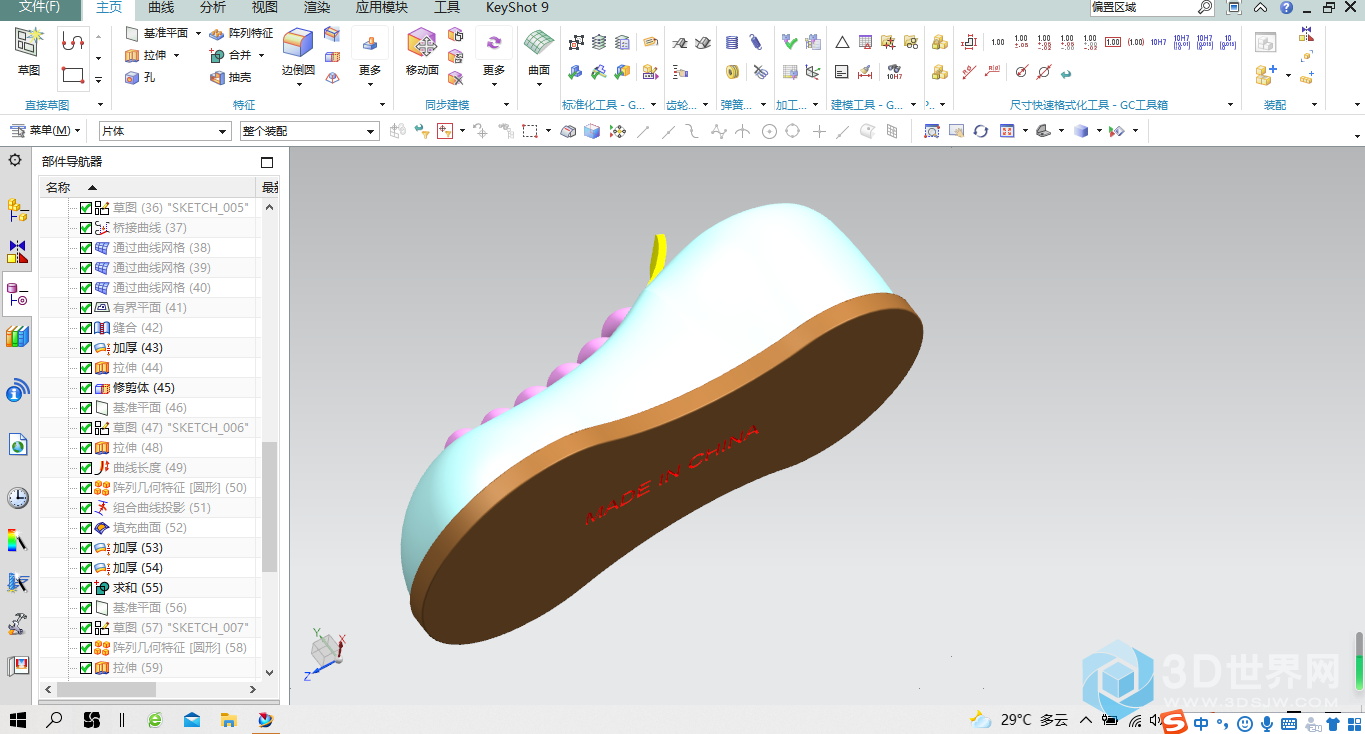This screenshot has width=1365, height=734.
Task: Click the 名称 column header
Action: click(149, 187)
